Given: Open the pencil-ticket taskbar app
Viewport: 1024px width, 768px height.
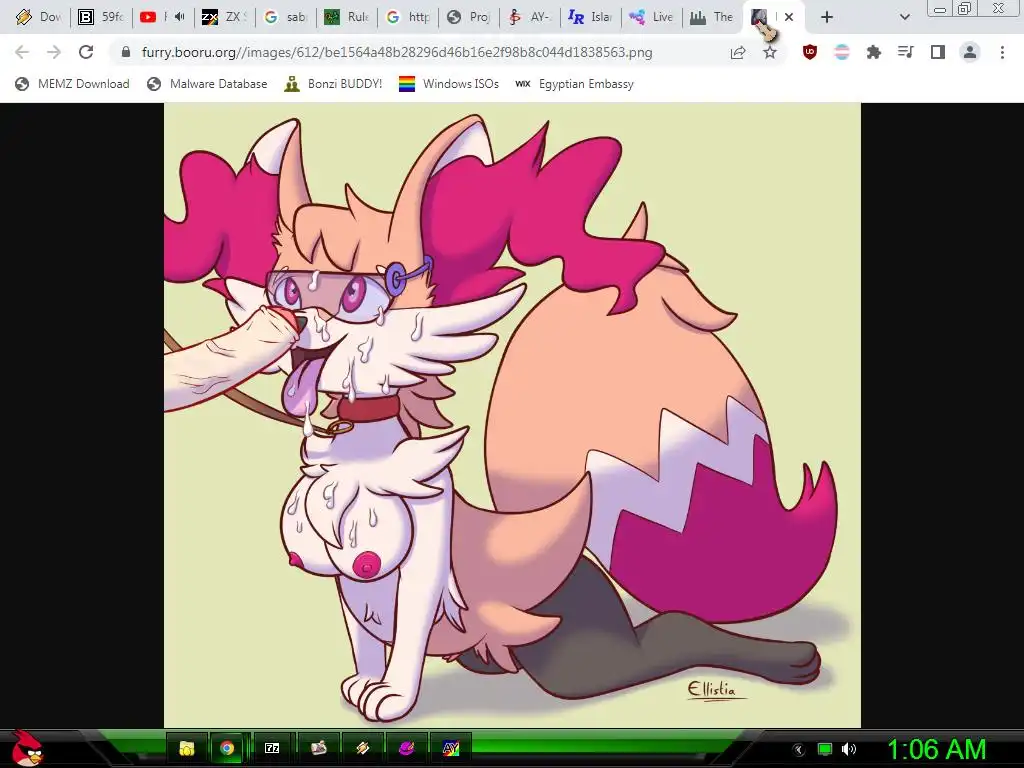Looking at the screenshot, I should [x=362, y=748].
